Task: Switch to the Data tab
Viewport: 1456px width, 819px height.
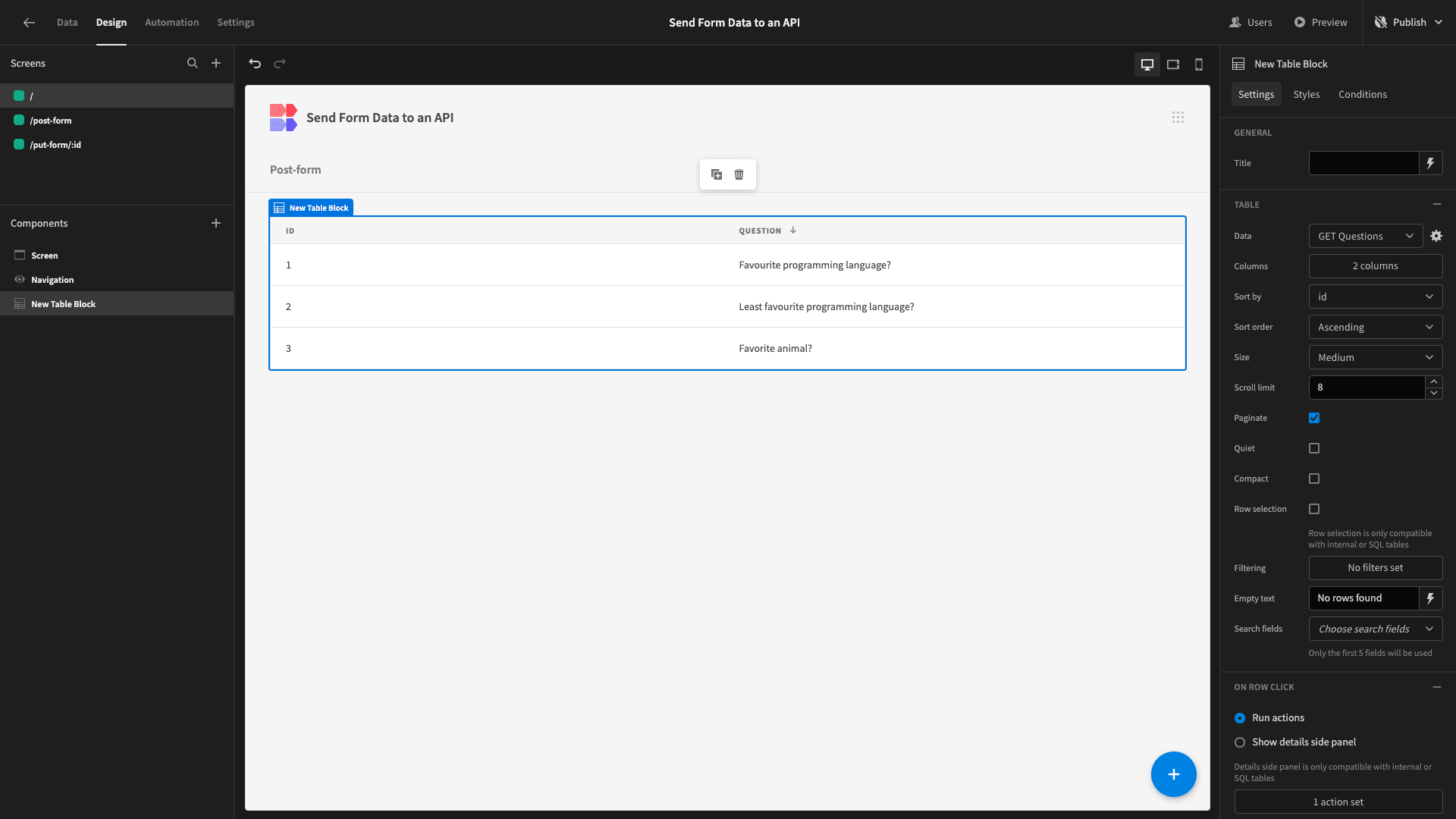Action: tap(67, 23)
